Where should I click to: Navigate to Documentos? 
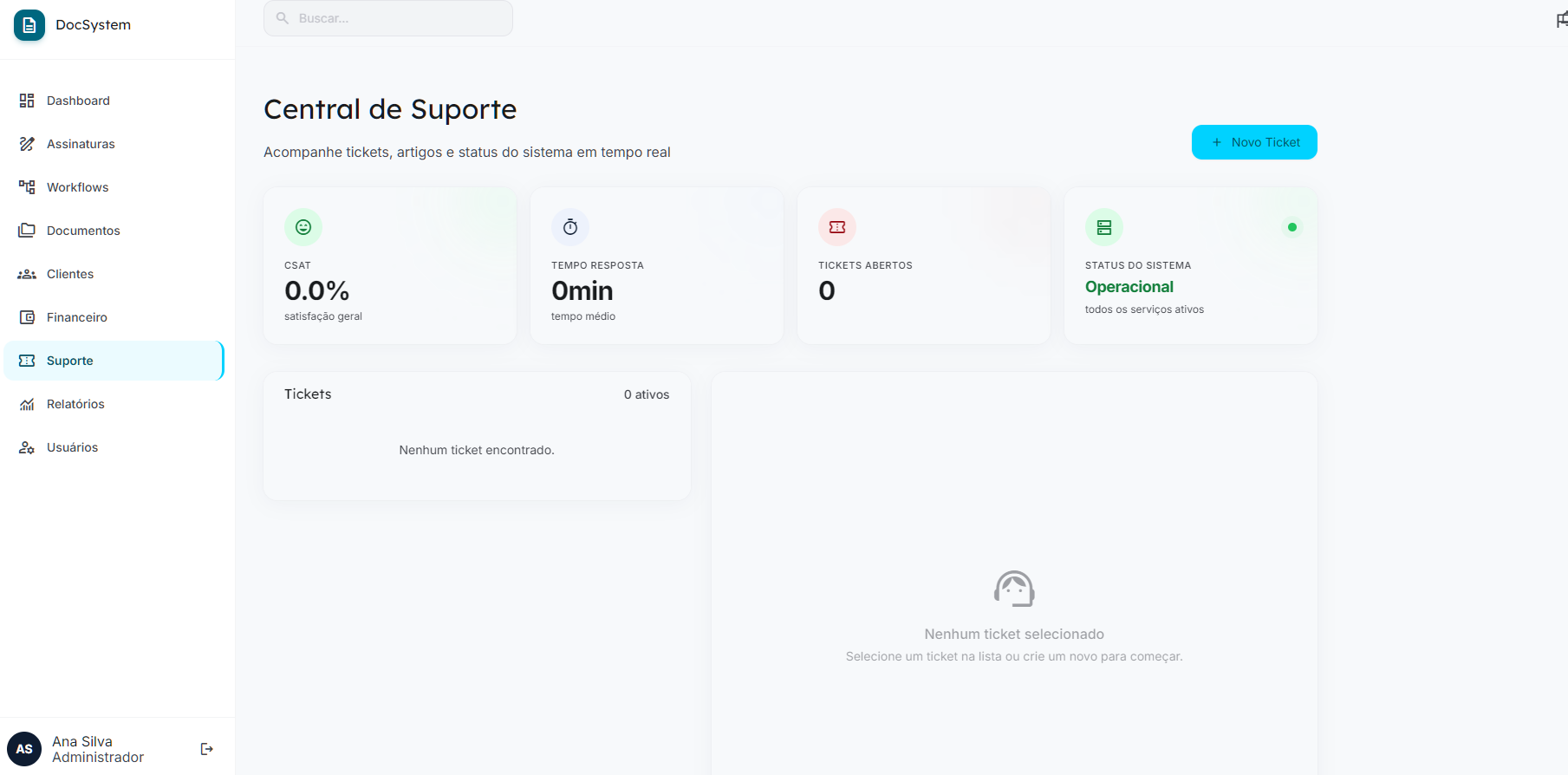pos(114,231)
